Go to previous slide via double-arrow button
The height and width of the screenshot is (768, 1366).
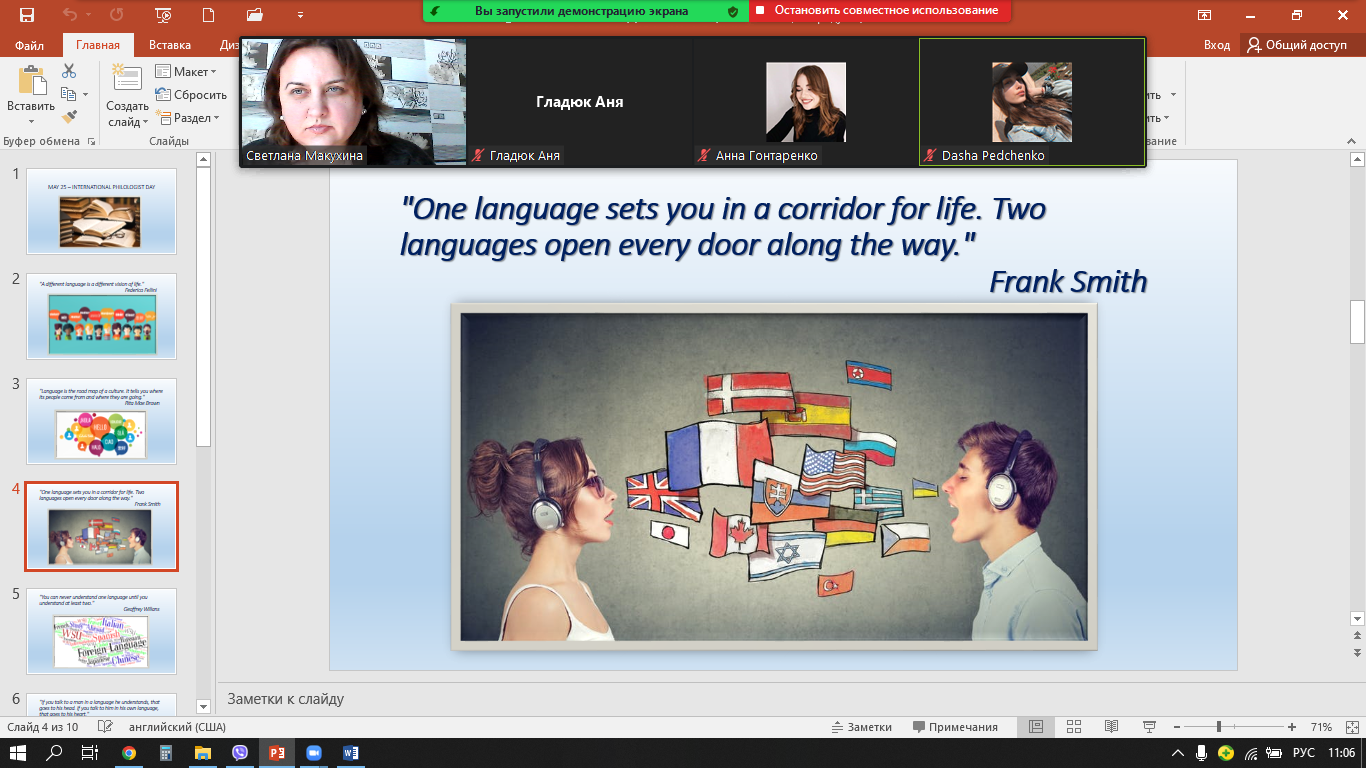tap(1357, 634)
